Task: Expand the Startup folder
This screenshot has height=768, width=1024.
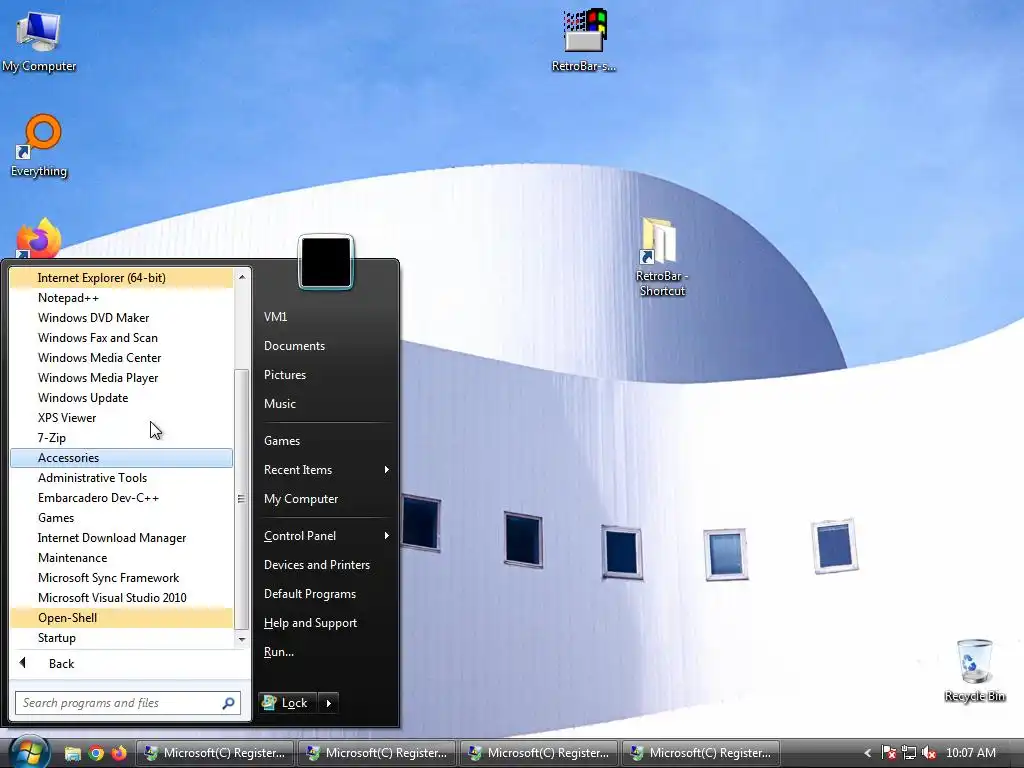Action: (121, 638)
